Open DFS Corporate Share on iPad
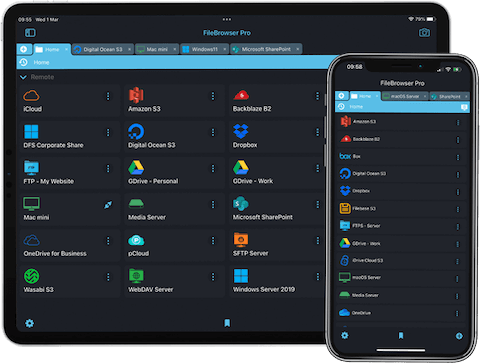 [70, 137]
